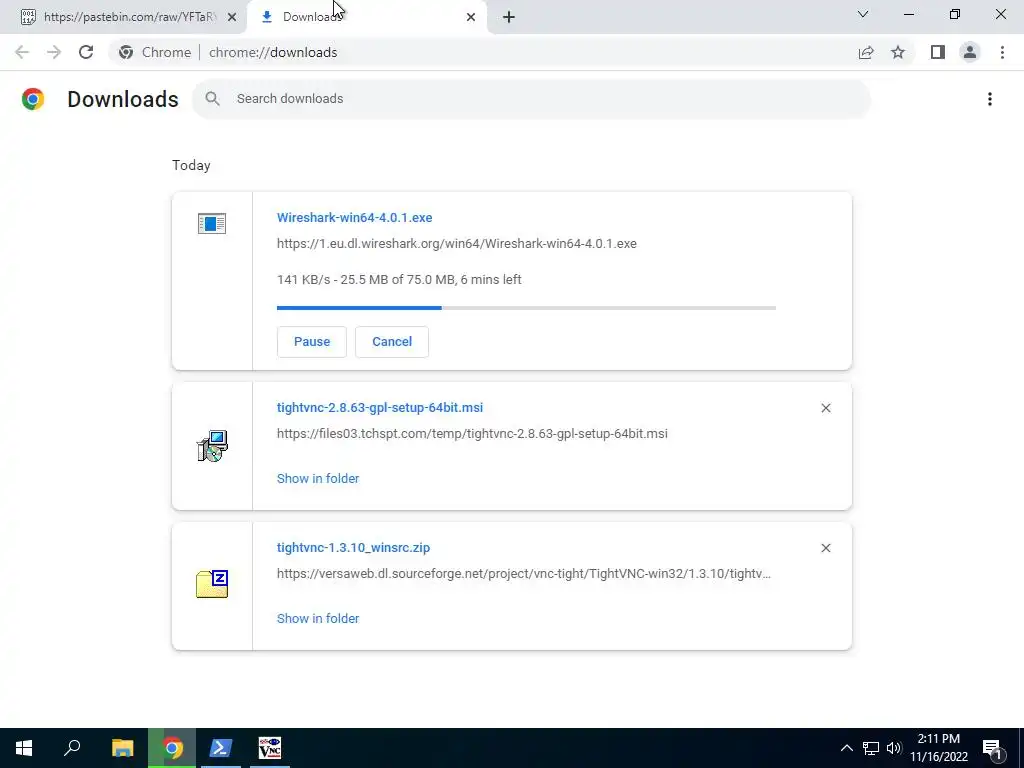Open Windows taskbar search

(72, 748)
